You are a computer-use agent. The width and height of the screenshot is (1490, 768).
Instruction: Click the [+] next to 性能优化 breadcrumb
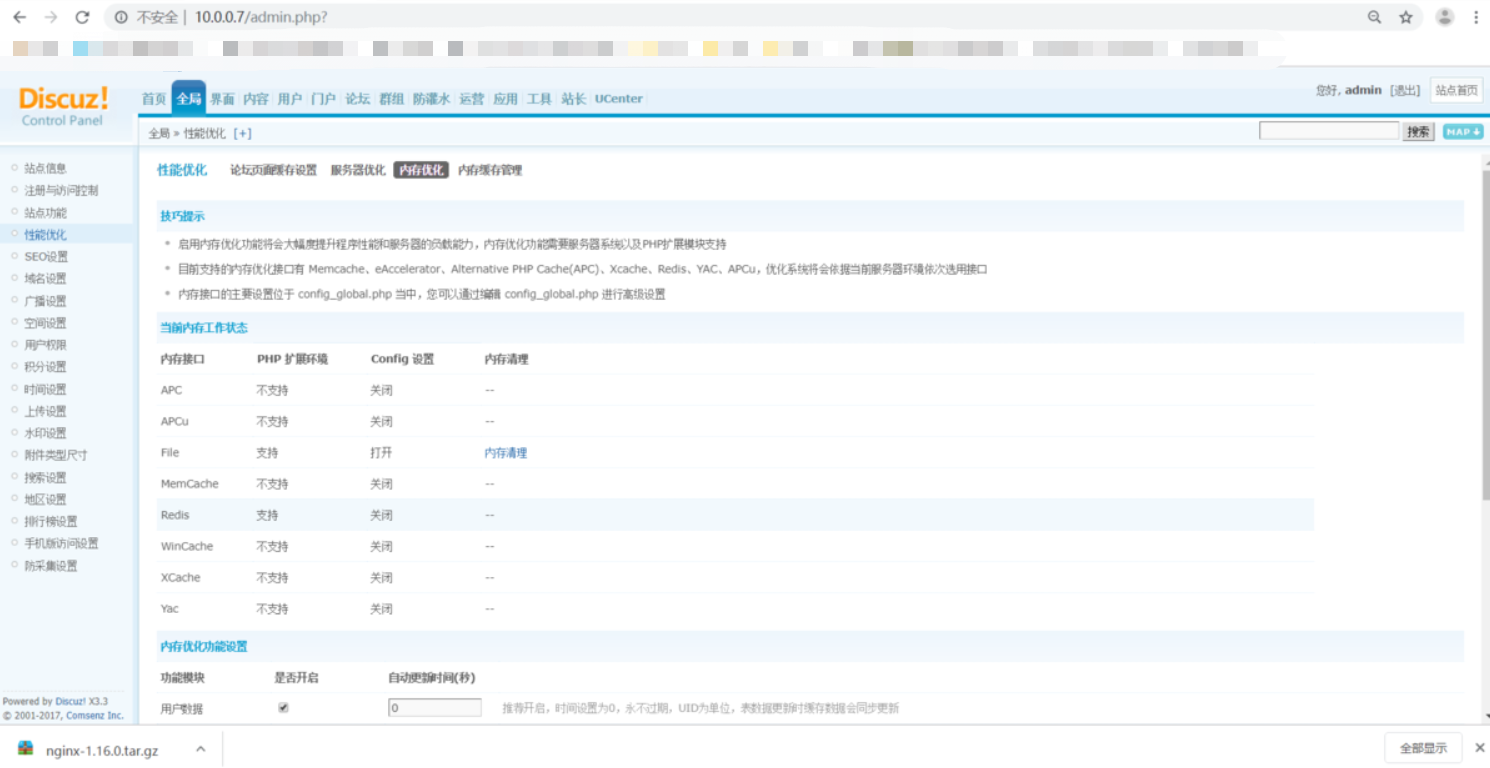242,133
